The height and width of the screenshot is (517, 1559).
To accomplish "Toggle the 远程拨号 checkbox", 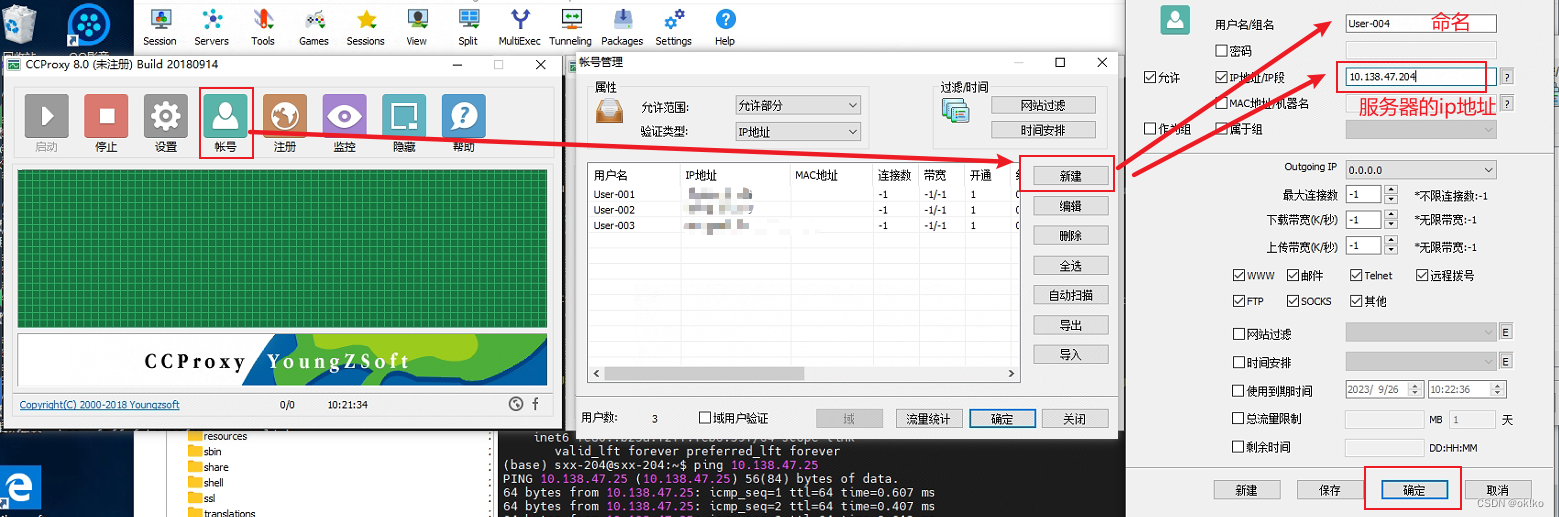I will tap(1422, 275).
